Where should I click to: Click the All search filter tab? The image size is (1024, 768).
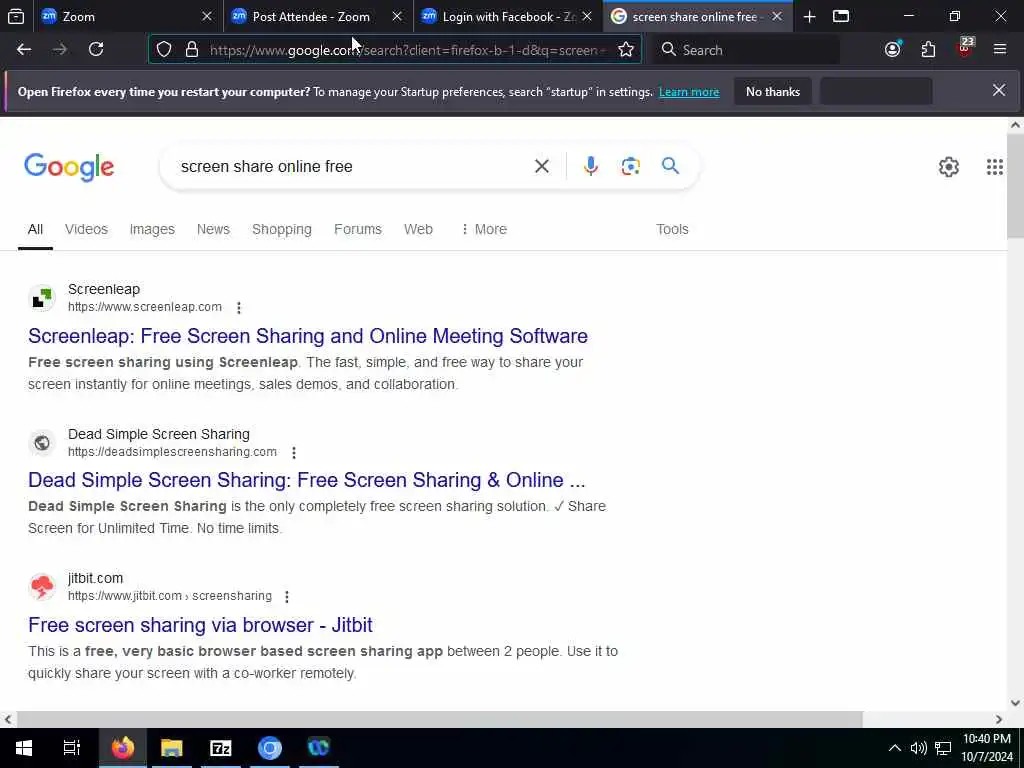(35, 229)
